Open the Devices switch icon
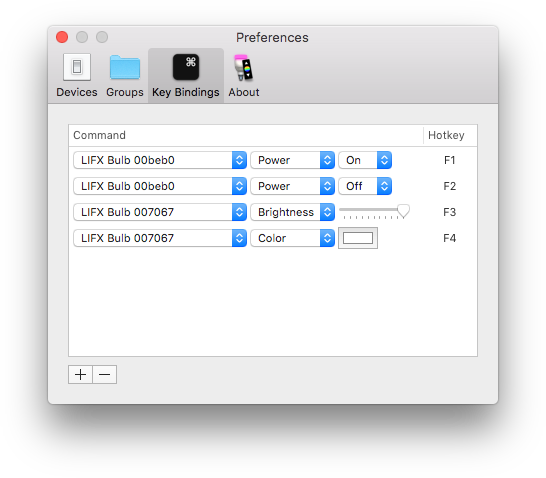 pyautogui.click(x=77, y=67)
